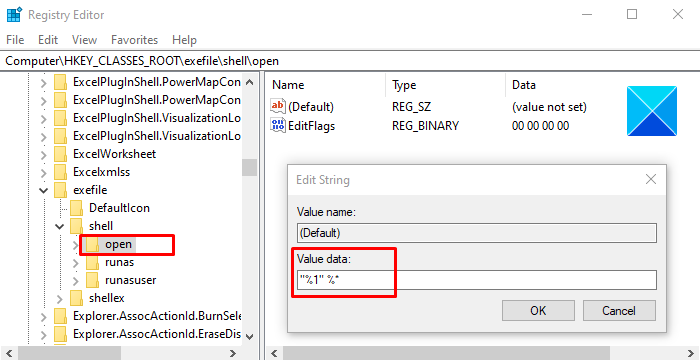Open the Edit menu
Screen dimensions: 700x360
(x=48, y=40)
